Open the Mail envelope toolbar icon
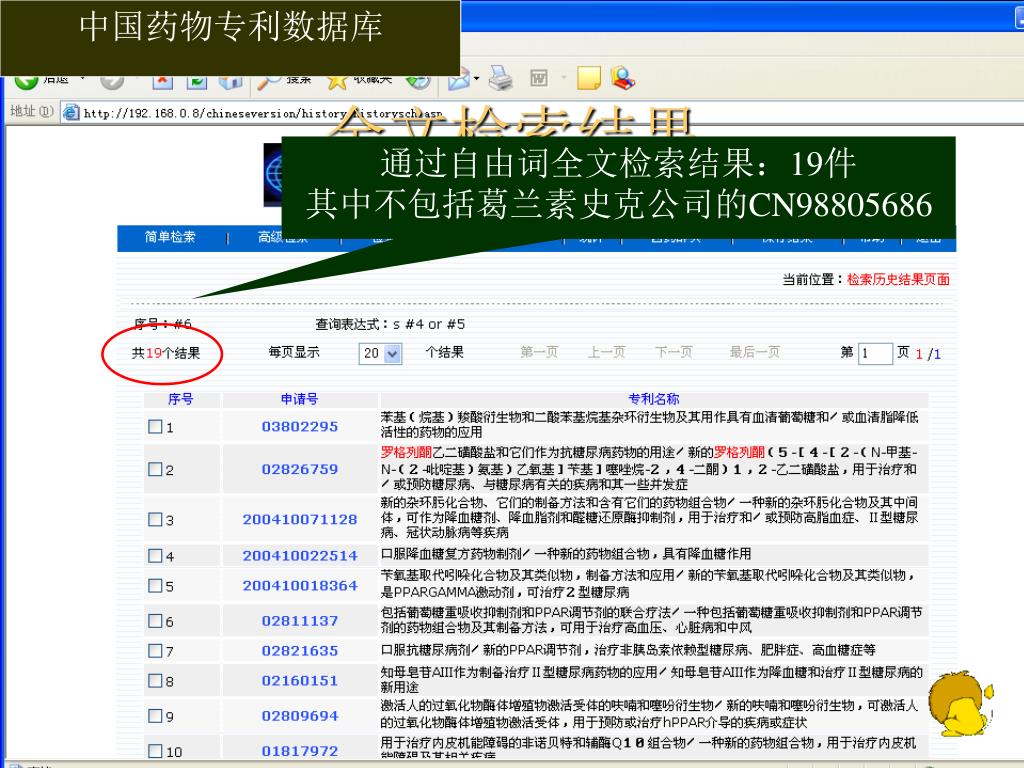The height and width of the screenshot is (768, 1024). [x=459, y=79]
